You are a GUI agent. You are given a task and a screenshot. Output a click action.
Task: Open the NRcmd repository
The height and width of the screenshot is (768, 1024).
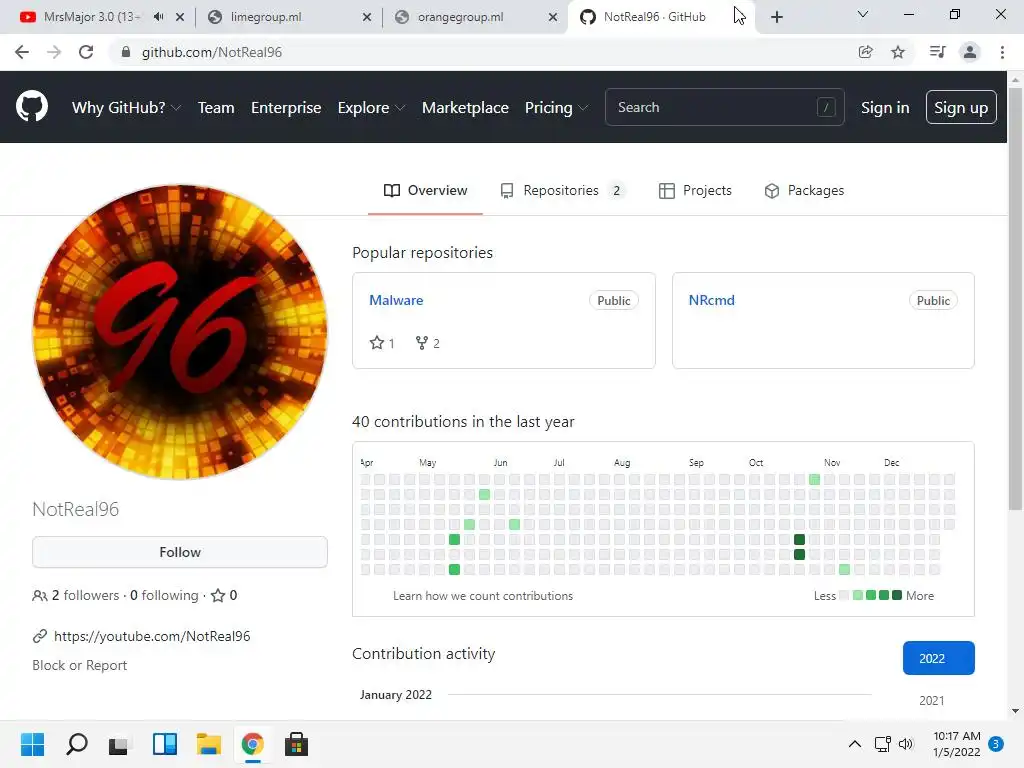[x=711, y=300]
